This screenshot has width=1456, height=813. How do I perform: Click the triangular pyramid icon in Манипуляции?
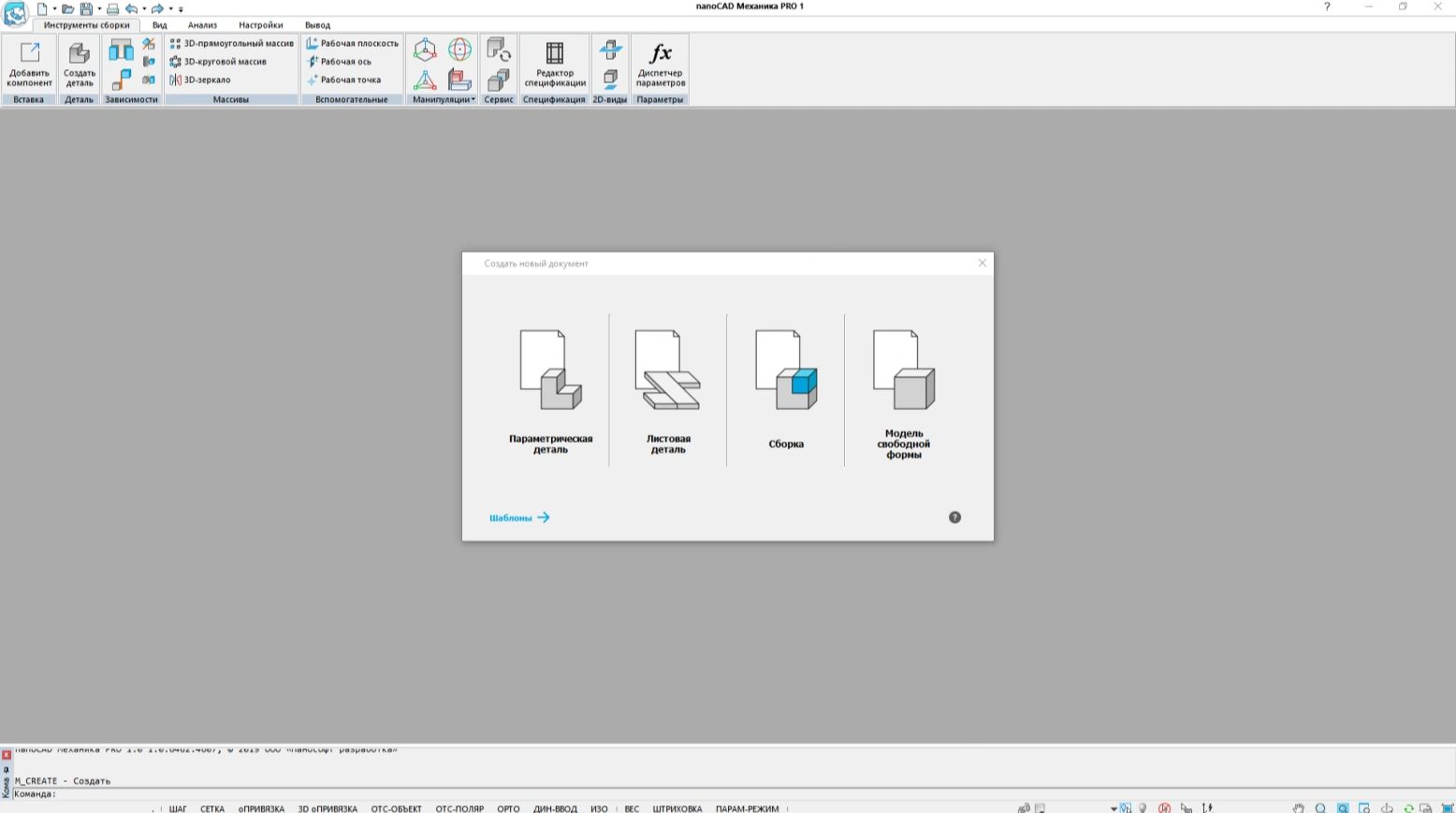coord(425,80)
